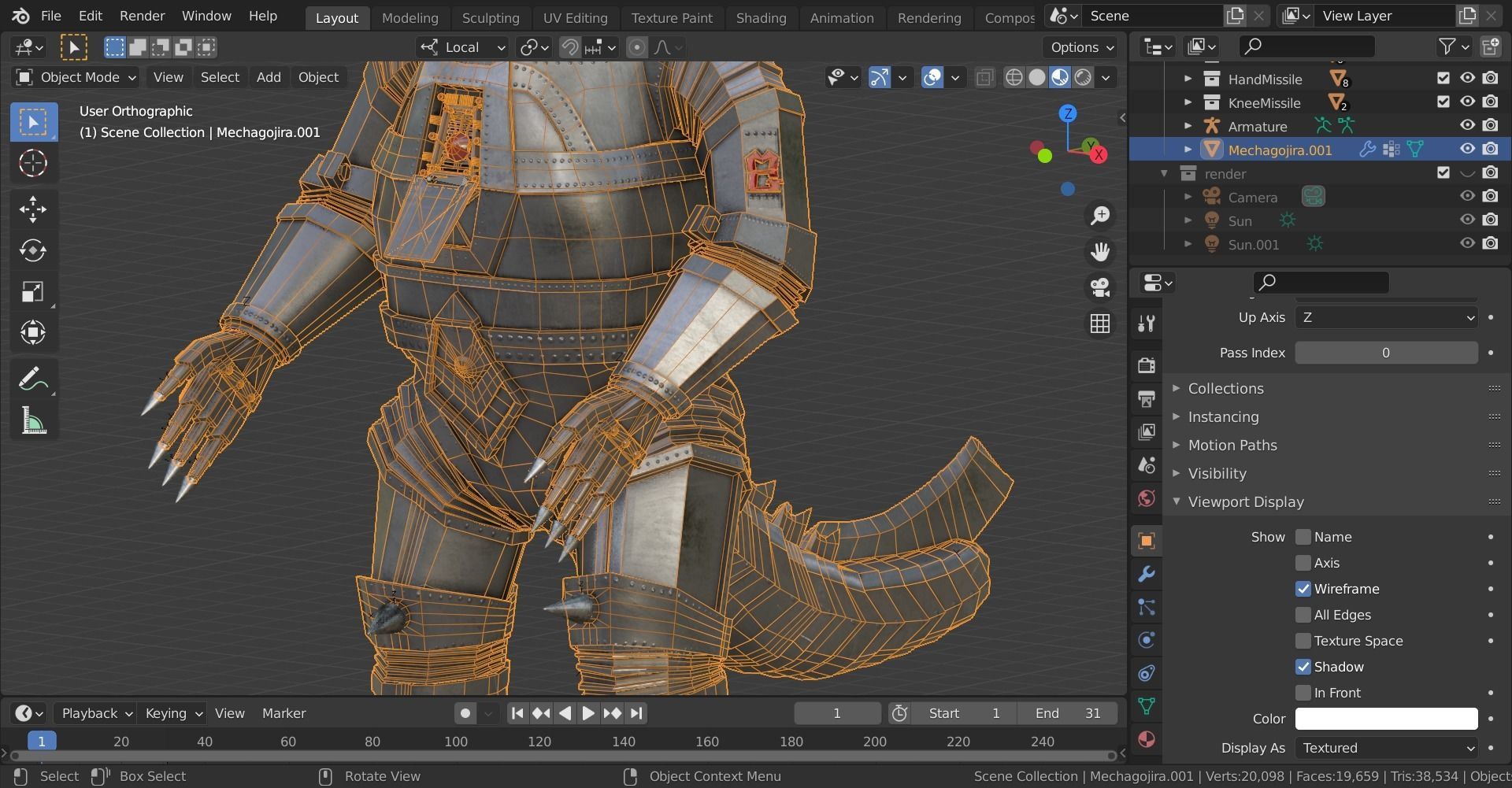Open the Up Axis Z dropdown

(1386, 317)
